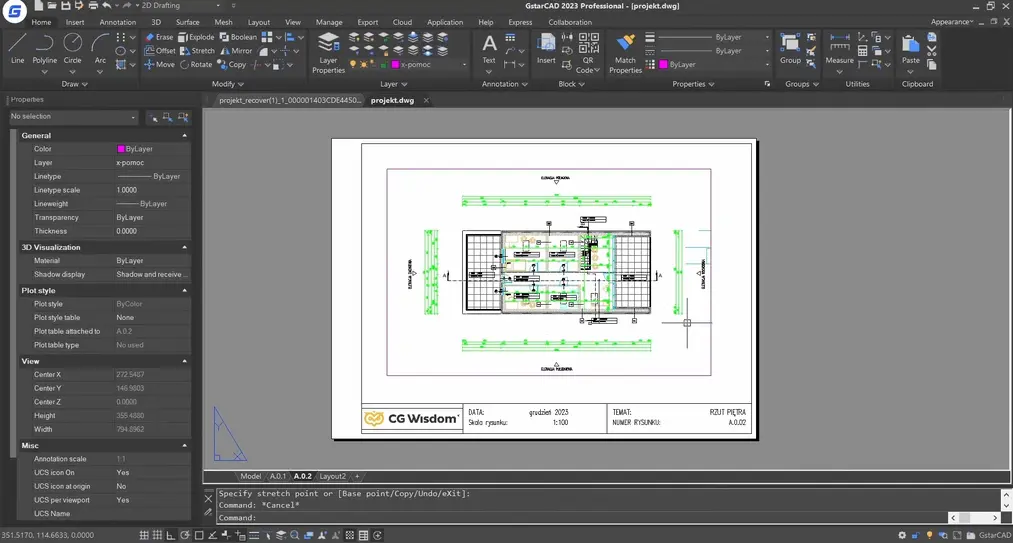This screenshot has width=1013, height=543.
Task: Switch to the A.0.1 layout tab
Action: point(278,476)
